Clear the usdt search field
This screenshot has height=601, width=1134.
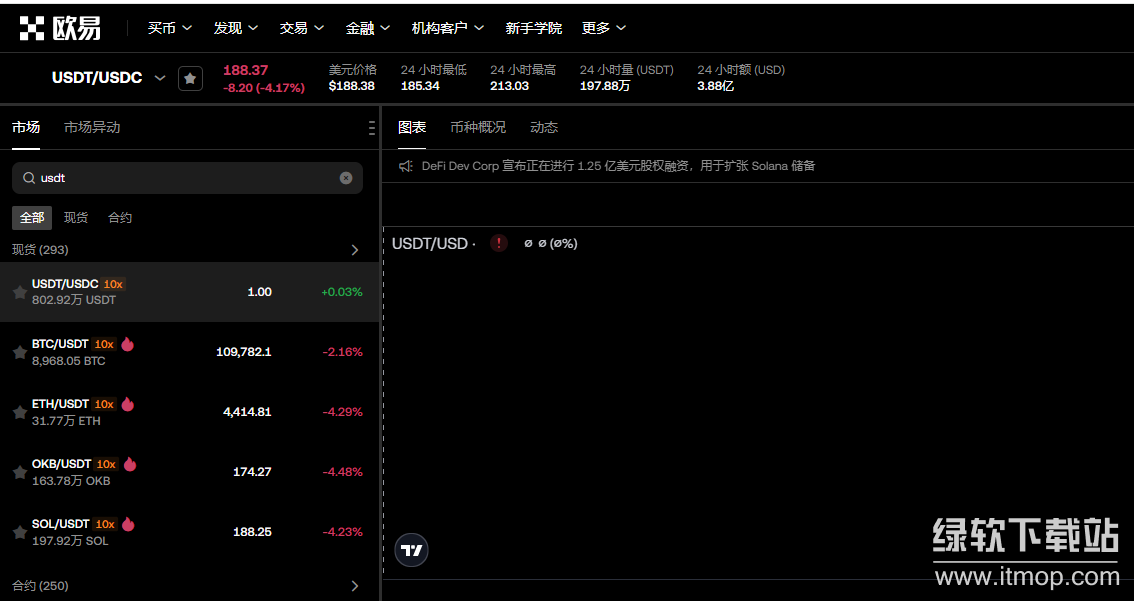[x=346, y=178]
